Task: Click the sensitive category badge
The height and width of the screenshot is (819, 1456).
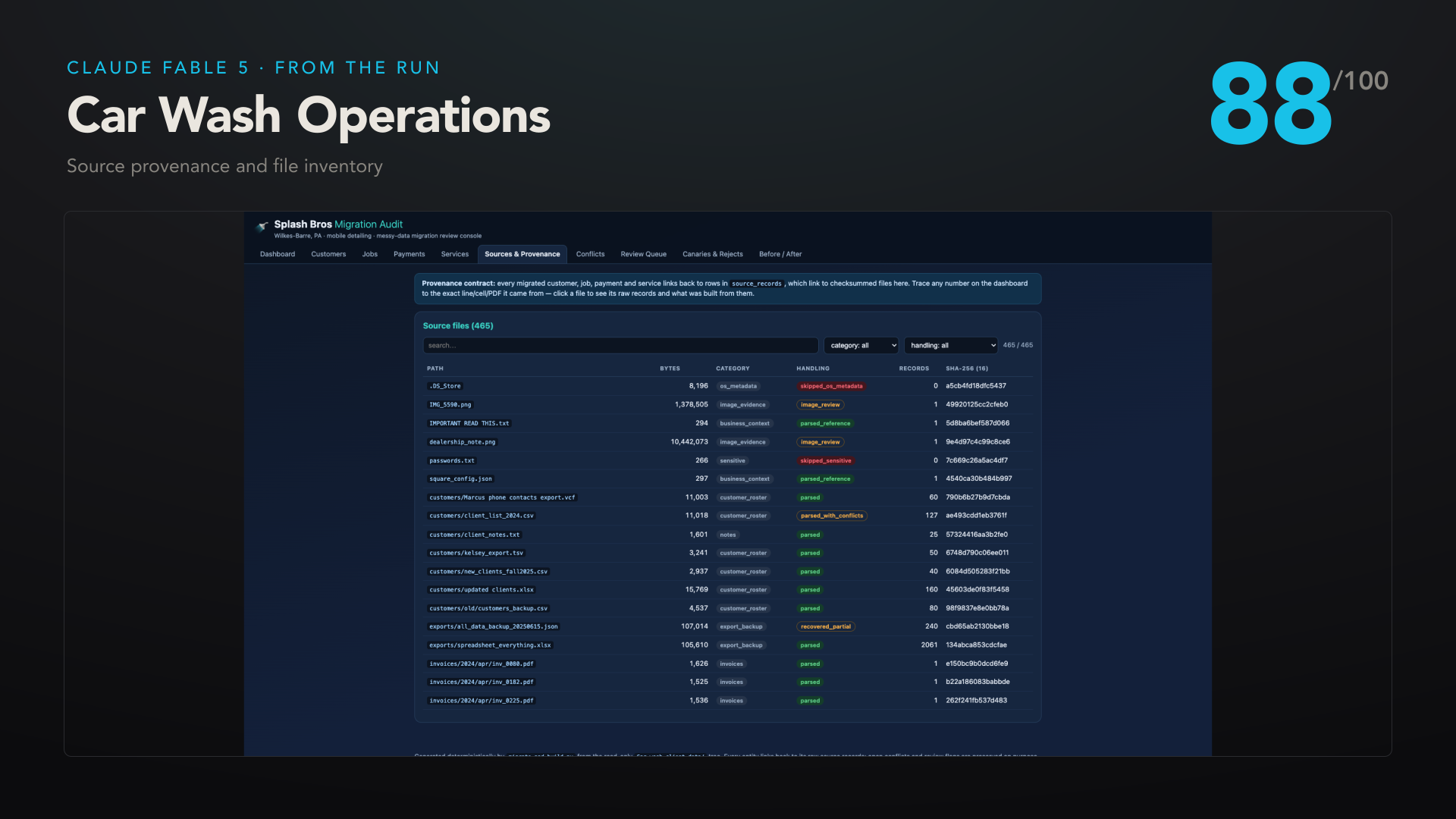Action: click(733, 460)
